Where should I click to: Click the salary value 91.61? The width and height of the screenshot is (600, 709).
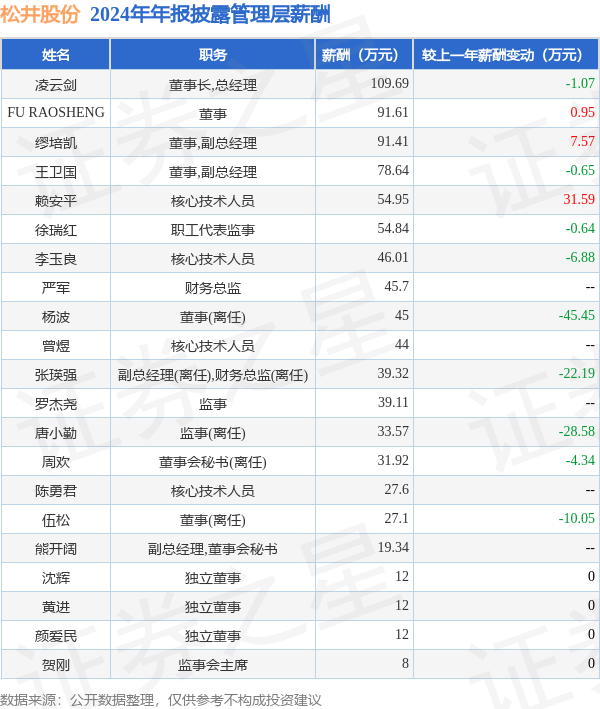tap(393, 112)
